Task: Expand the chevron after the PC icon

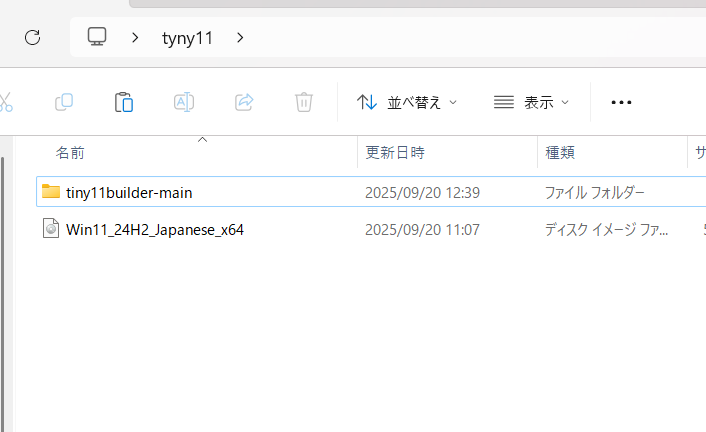Action: click(135, 38)
